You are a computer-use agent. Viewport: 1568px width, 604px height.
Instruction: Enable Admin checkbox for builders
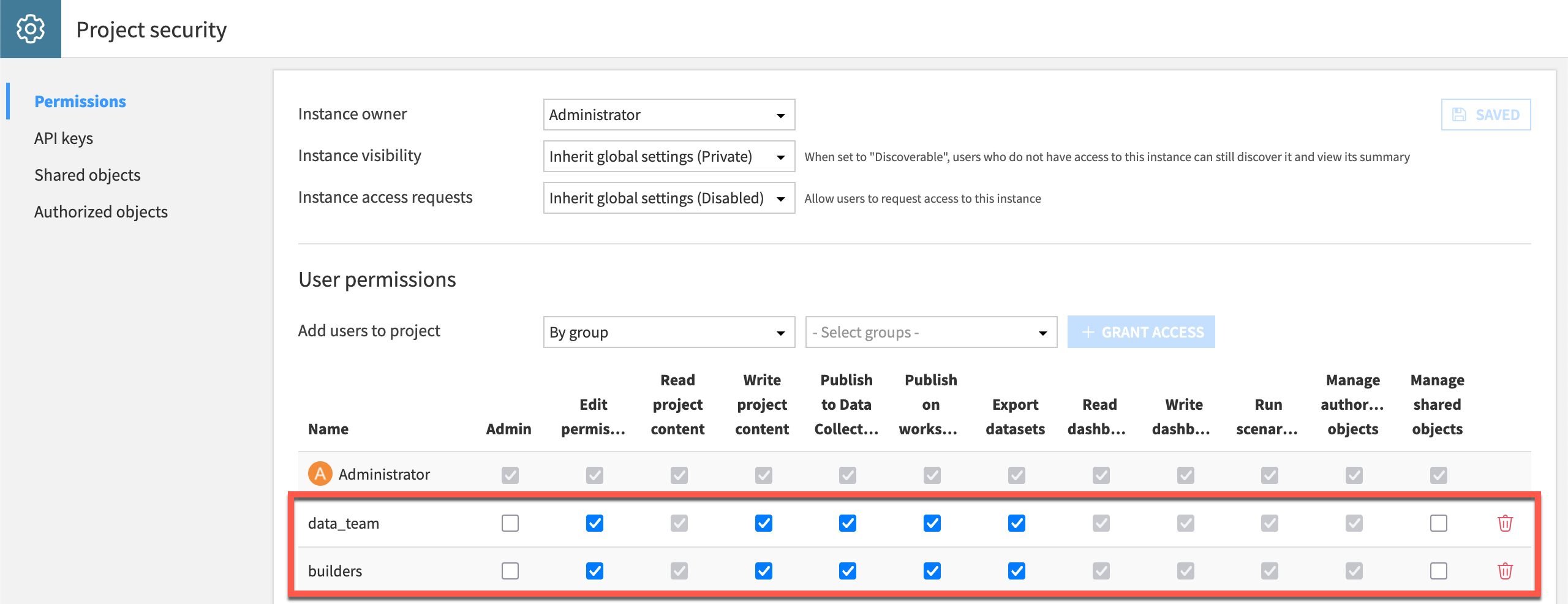[x=510, y=571]
